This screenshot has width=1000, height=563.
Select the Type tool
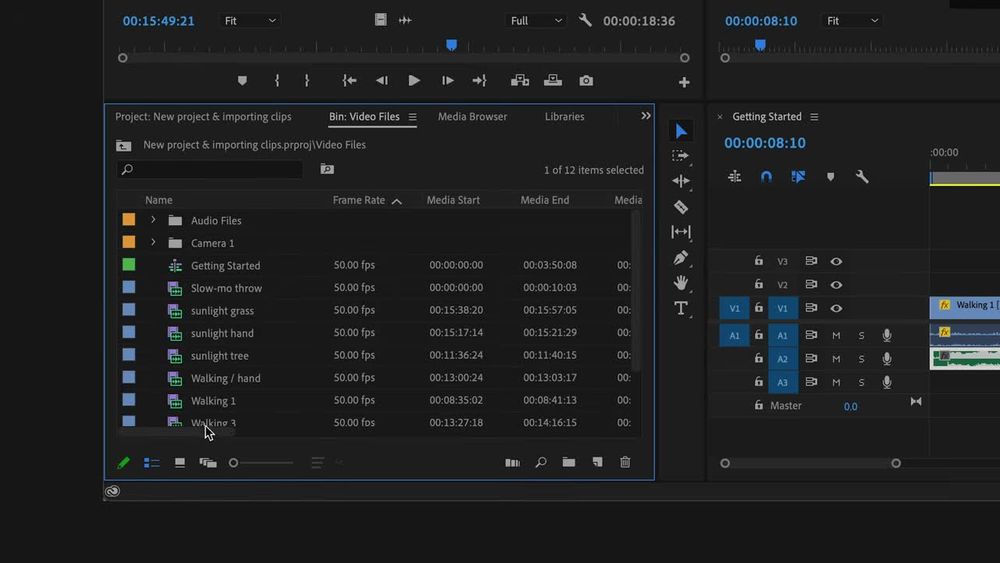680,309
